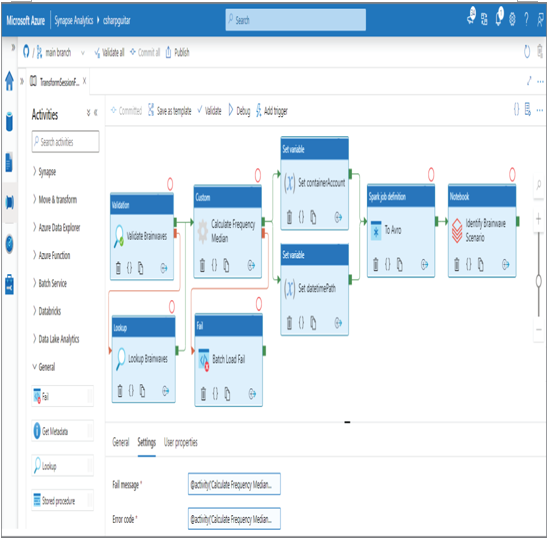Open the main branch dropdown
549x539 pixels.
coord(83,53)
